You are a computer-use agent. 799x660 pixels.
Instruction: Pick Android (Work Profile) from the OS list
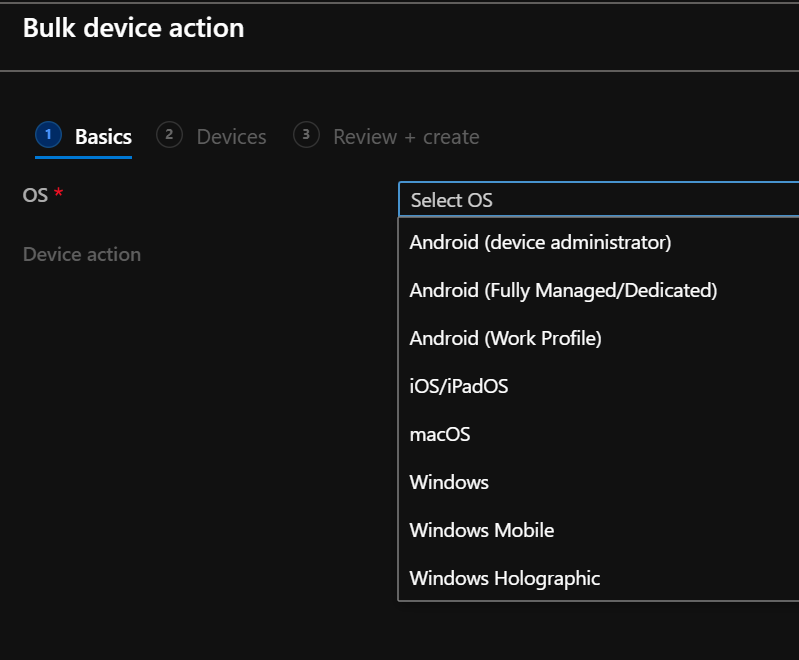[505, 338]
